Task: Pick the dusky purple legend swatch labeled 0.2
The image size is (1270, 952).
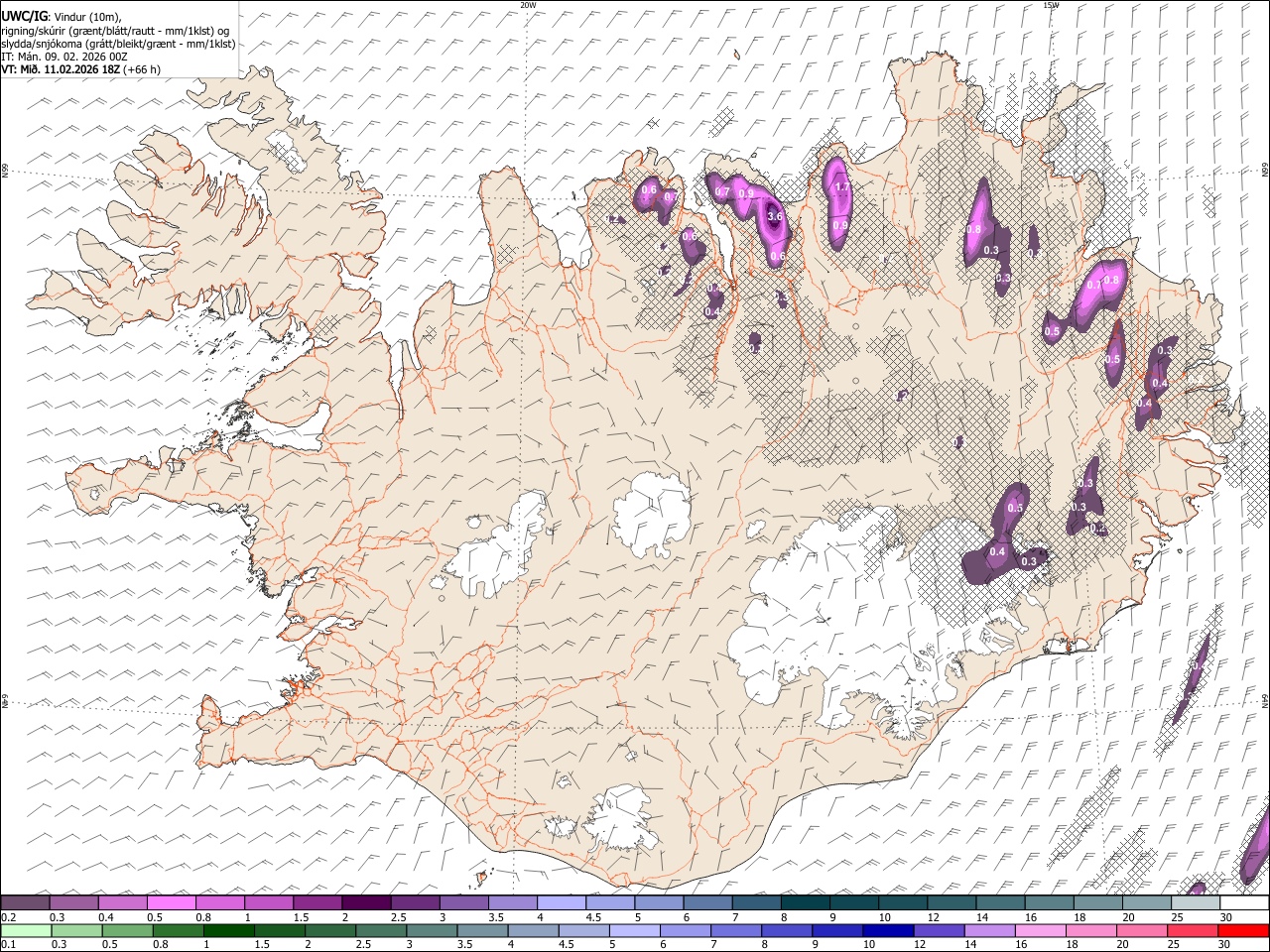Action: pyautogui.click(x=25, y=903)
